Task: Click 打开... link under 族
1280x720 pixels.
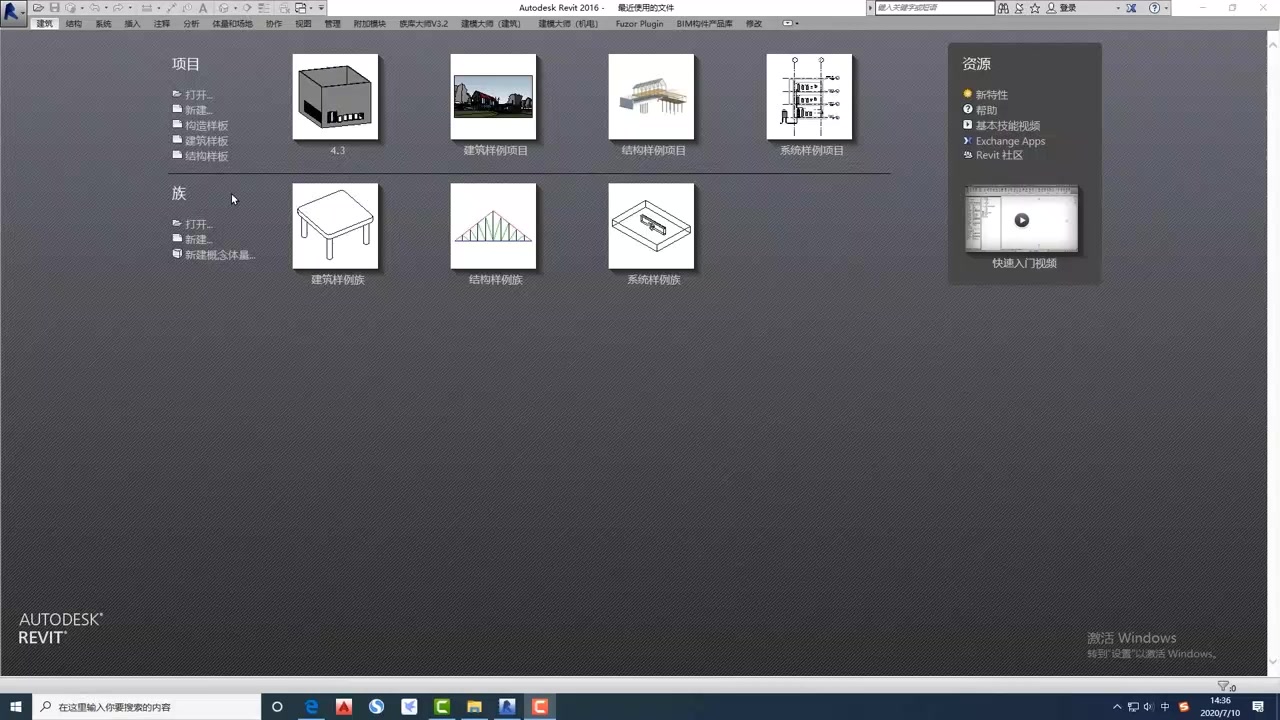Action: click(199, 224)
